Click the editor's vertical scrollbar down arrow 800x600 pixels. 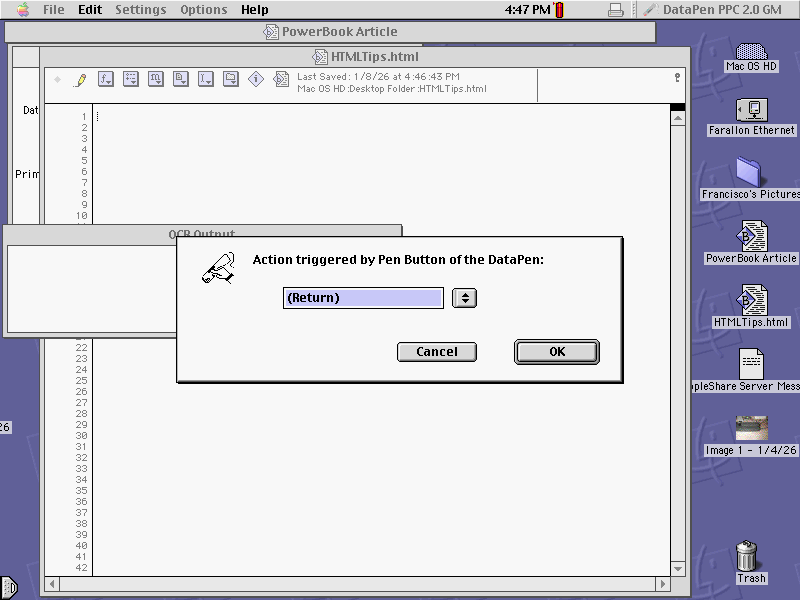pos(680,566)
